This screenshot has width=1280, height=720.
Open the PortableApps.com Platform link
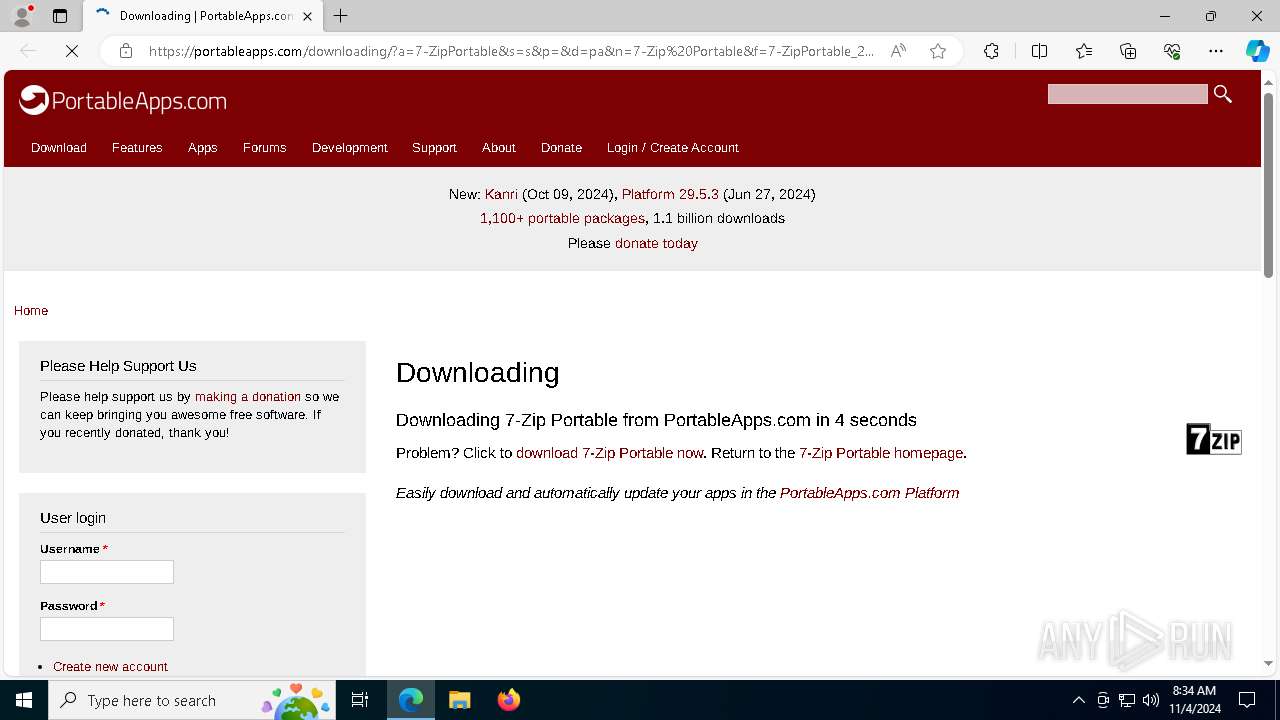click(869, 493)
